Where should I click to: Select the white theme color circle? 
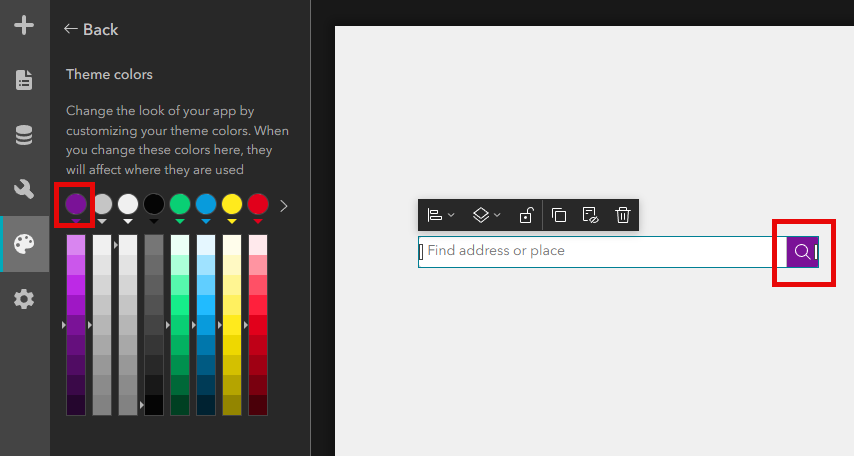coord(128,204)
